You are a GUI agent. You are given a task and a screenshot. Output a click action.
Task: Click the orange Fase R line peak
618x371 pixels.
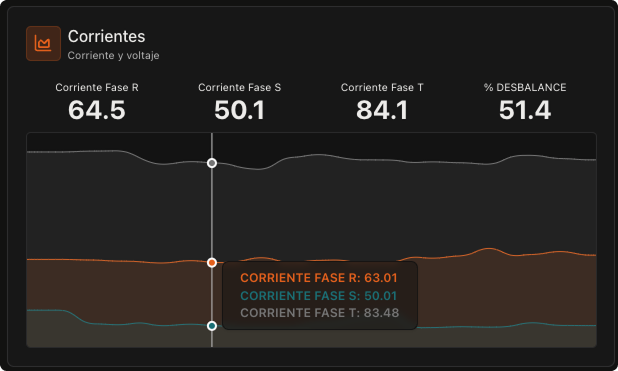coord(489,249)
